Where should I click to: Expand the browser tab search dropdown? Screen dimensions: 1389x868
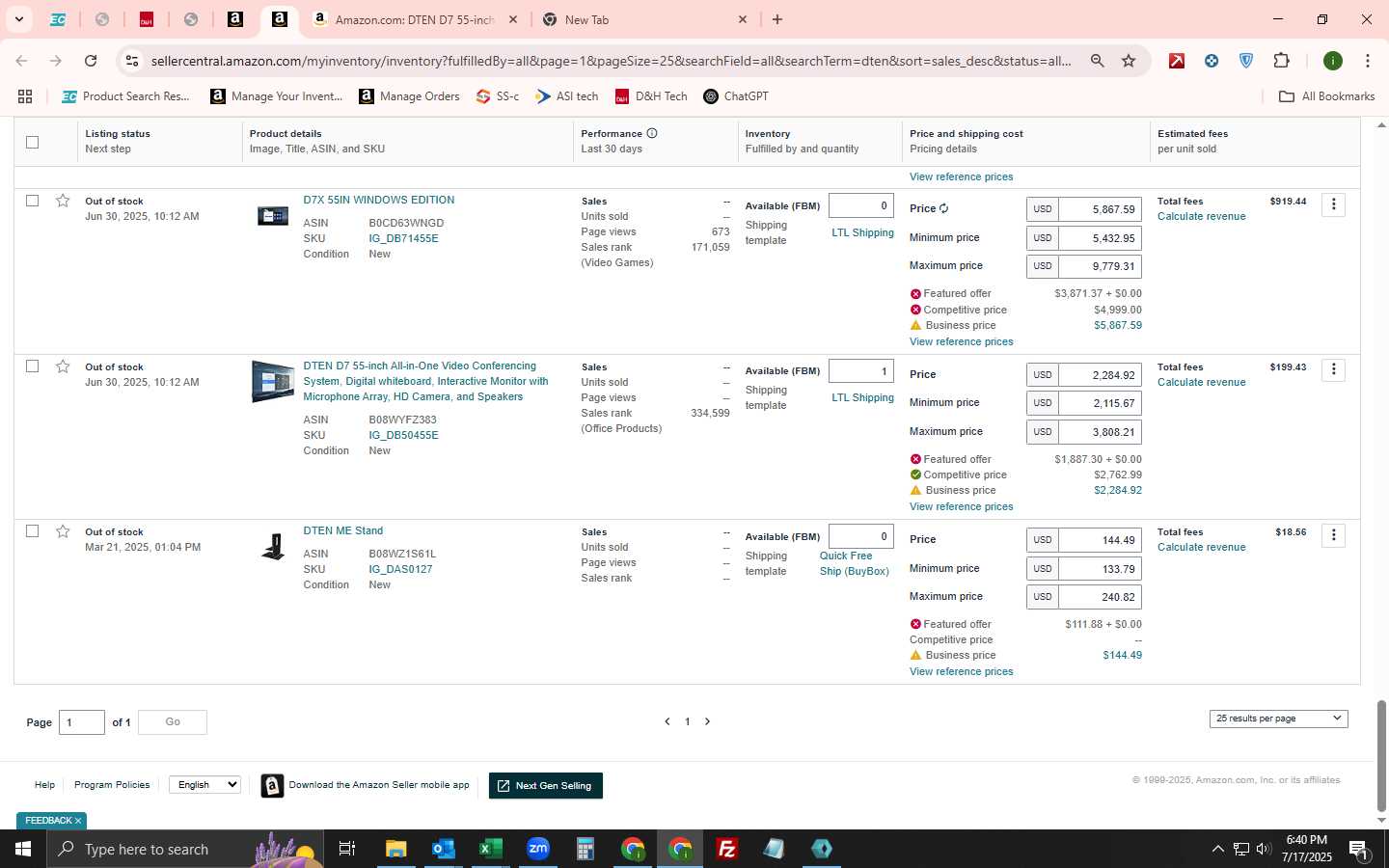point(18,19)
